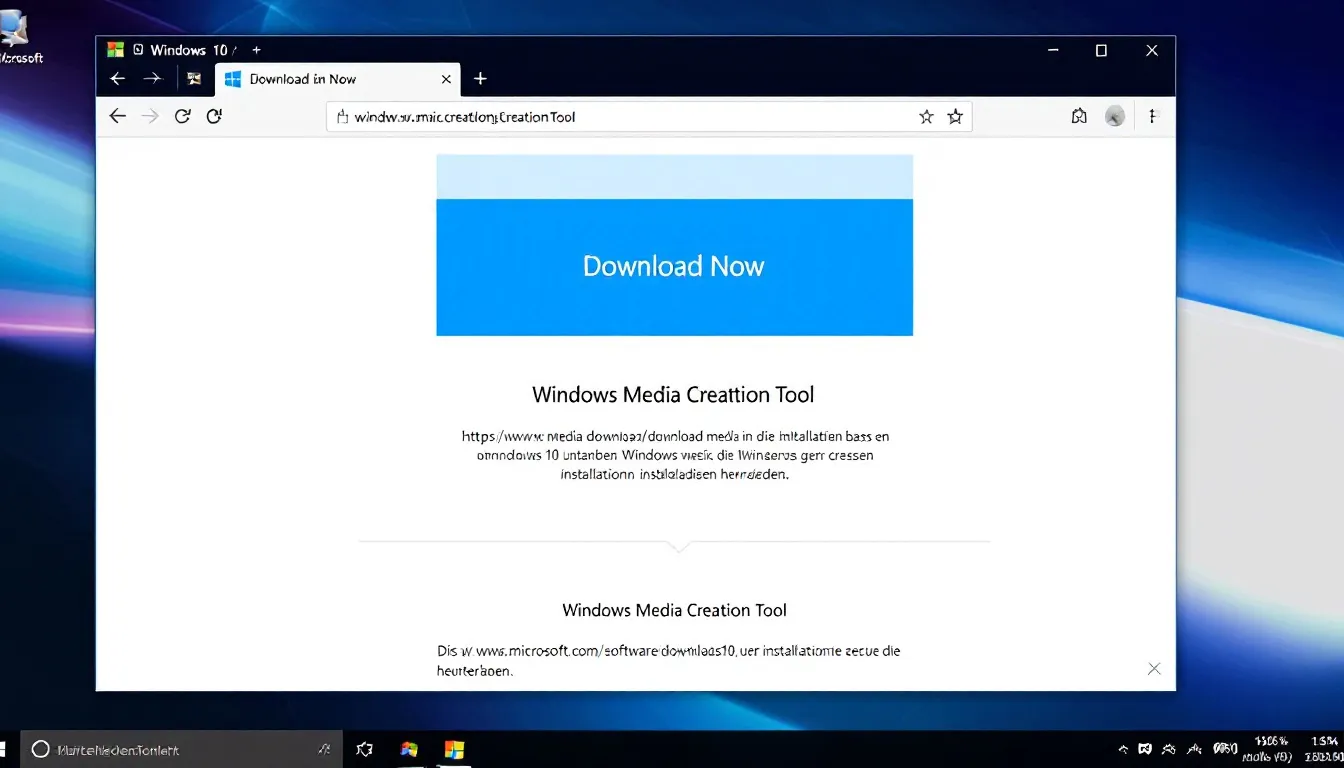Dismiss the page using the bottom-right X

click(x=1154, y=669)
